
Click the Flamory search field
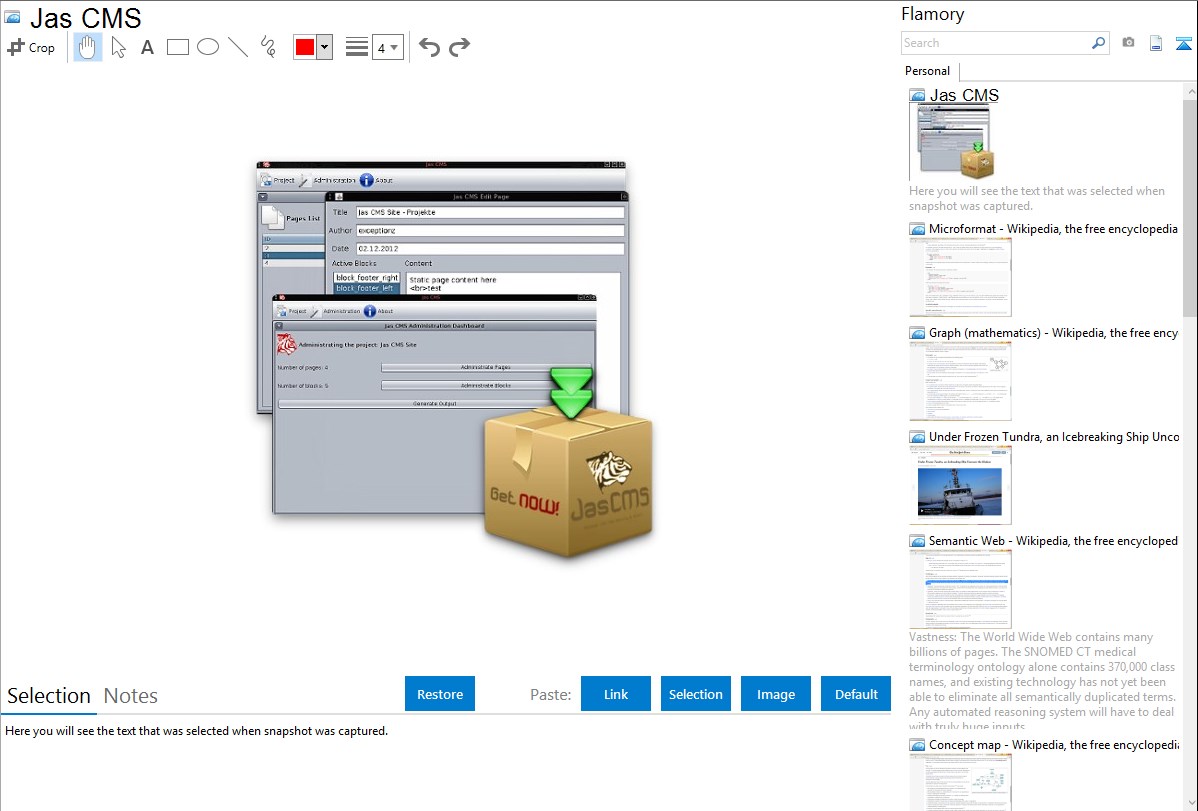click(995, 43)
